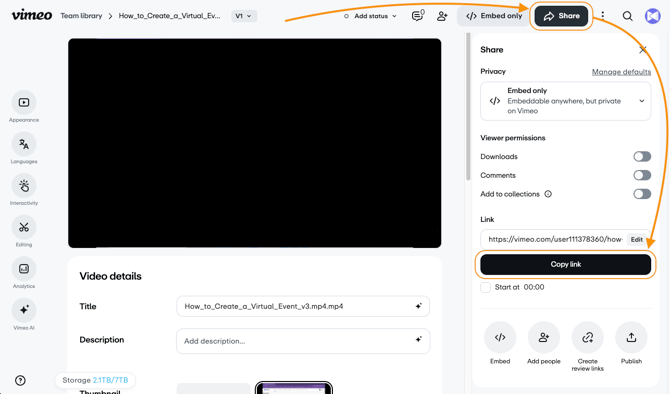The width and height of the screenshot is (670, 394).
Task: Click the black video player preview
Action: click(x=255, y=143)
